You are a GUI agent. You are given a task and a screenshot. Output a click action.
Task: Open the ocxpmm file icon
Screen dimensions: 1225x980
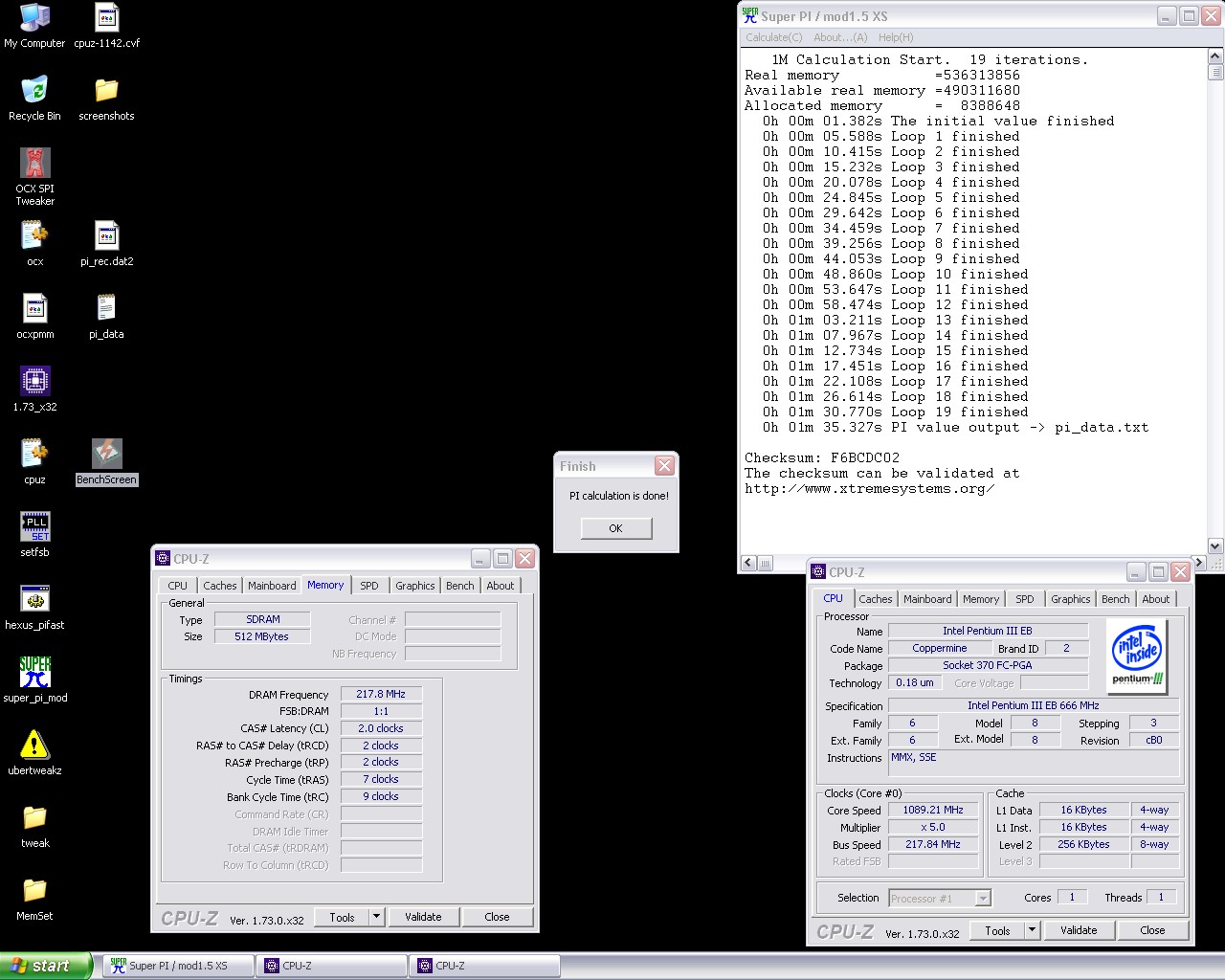click(x=34, y=316)
